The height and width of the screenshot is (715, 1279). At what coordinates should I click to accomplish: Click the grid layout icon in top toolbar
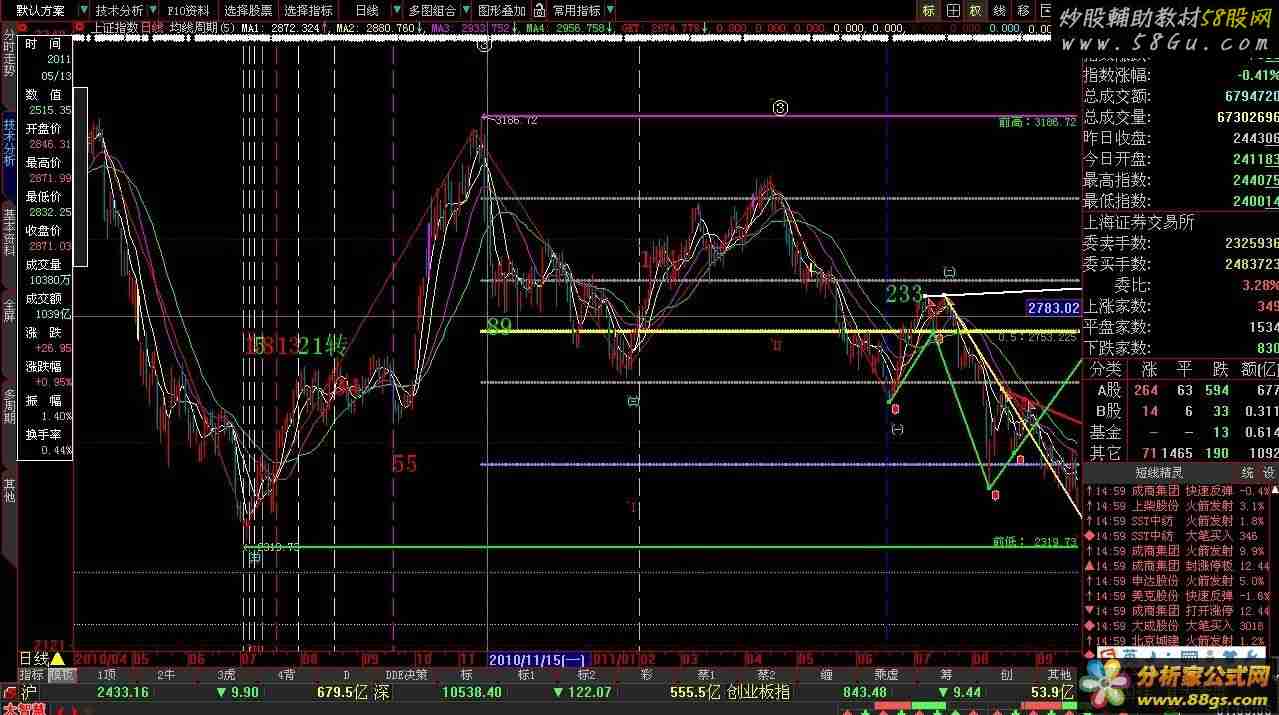click(953, 10)
